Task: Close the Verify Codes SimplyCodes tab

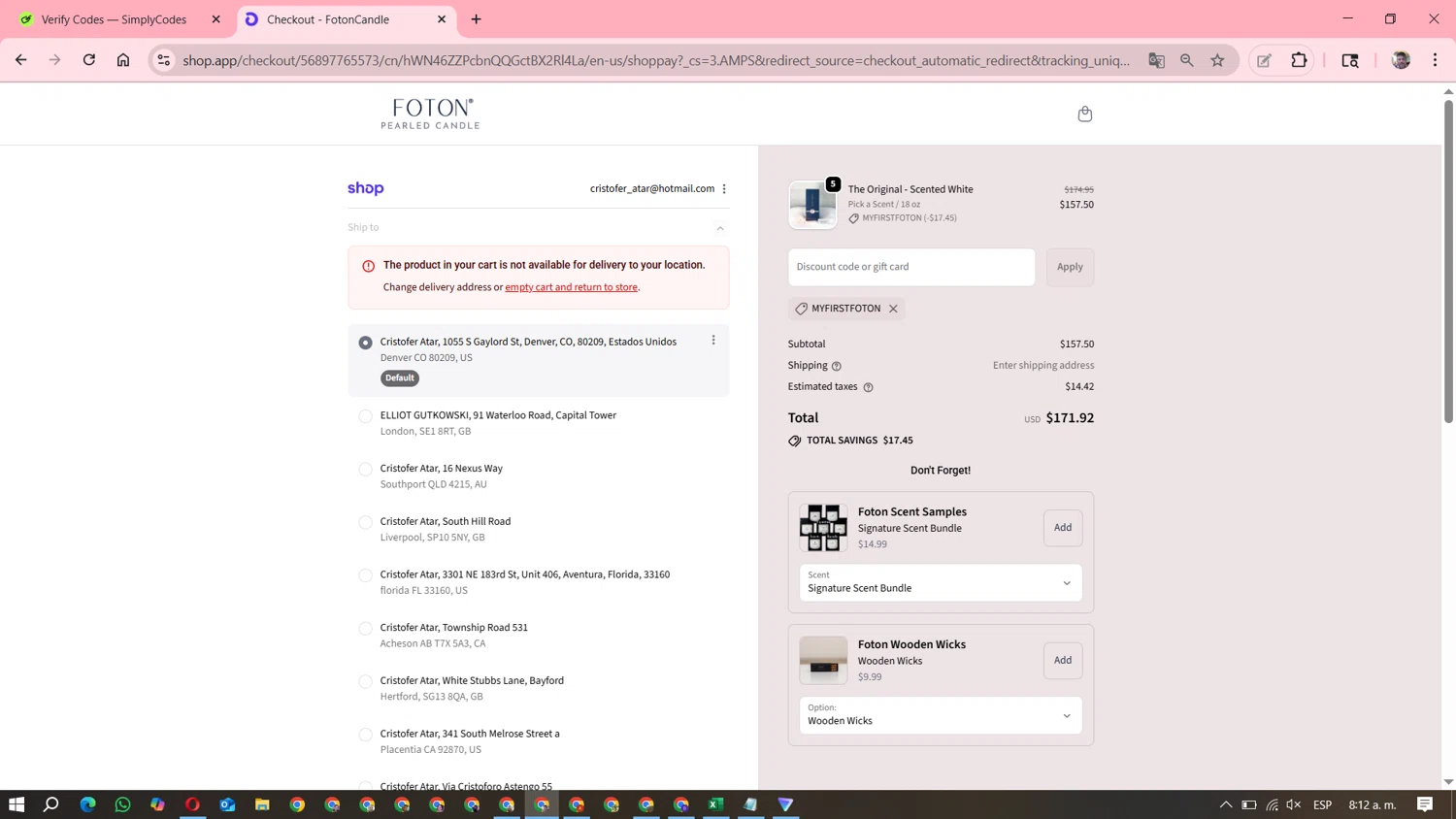Action: (215, 19)
